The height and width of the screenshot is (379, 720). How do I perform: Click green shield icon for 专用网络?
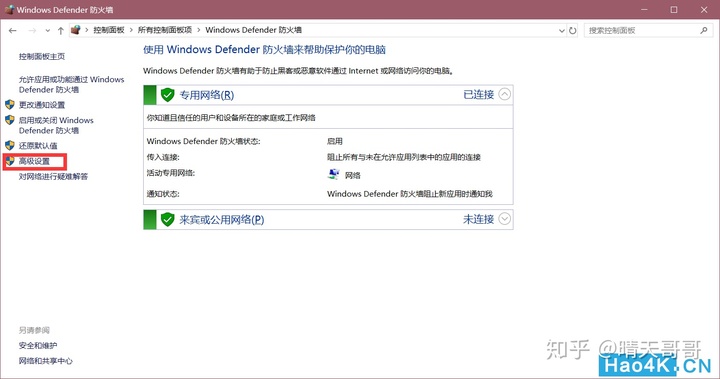click(x=168, y=95)
